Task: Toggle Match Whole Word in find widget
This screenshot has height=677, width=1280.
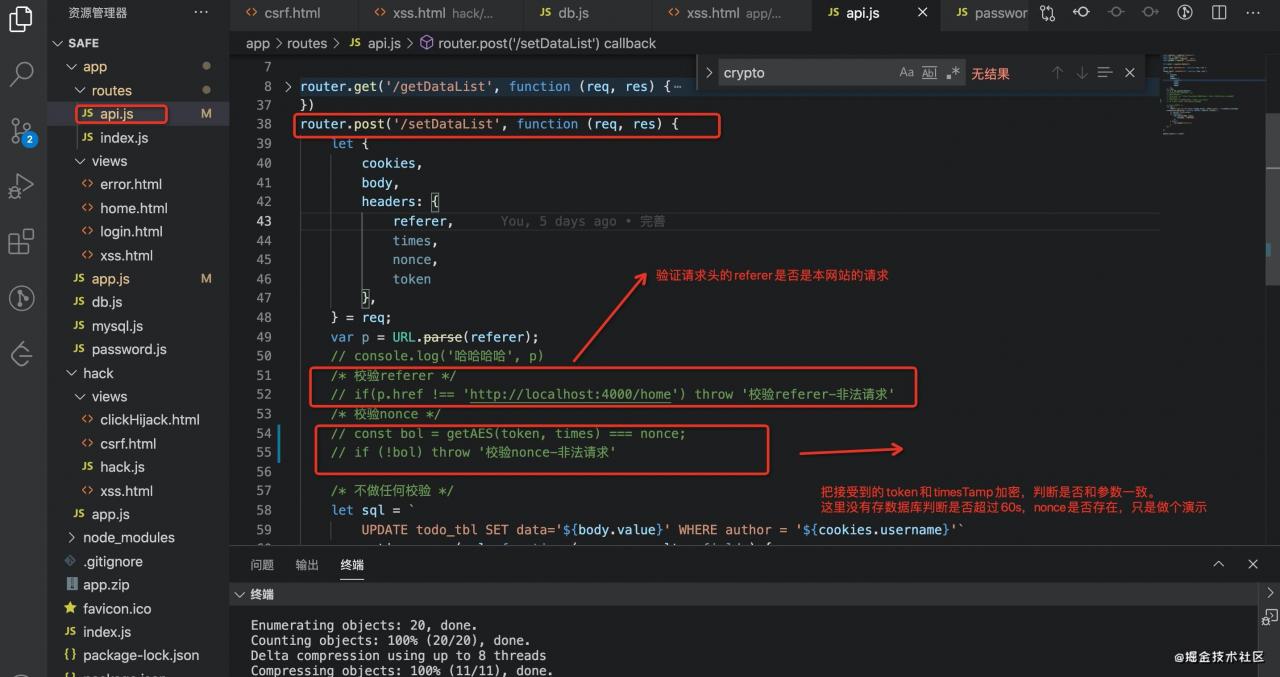Action: pyautogui.click(x=929, y=73)
